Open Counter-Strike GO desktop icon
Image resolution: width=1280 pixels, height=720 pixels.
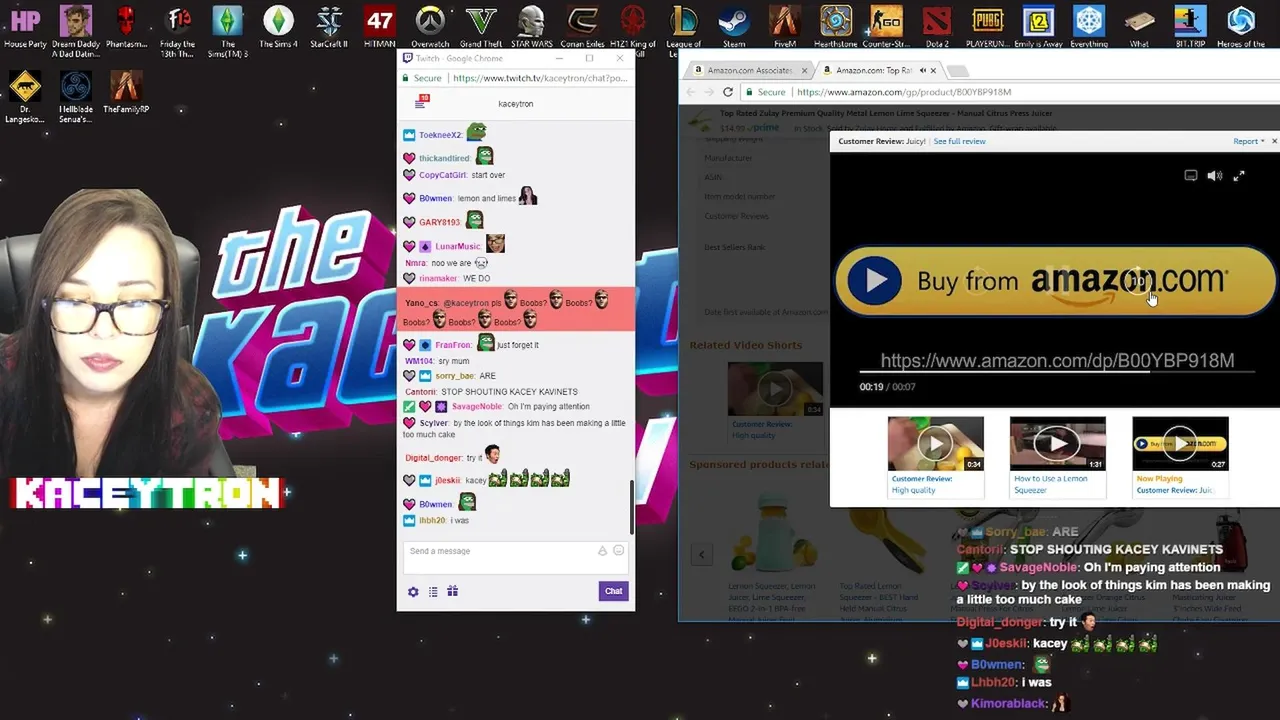[x=886, y=26]
